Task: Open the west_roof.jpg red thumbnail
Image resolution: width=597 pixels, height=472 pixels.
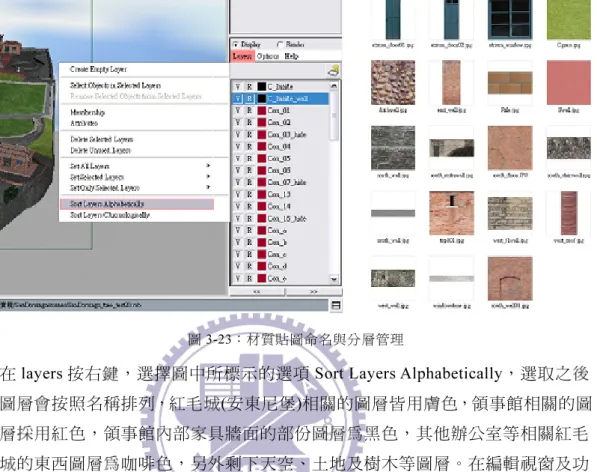Action: [568, 213]
